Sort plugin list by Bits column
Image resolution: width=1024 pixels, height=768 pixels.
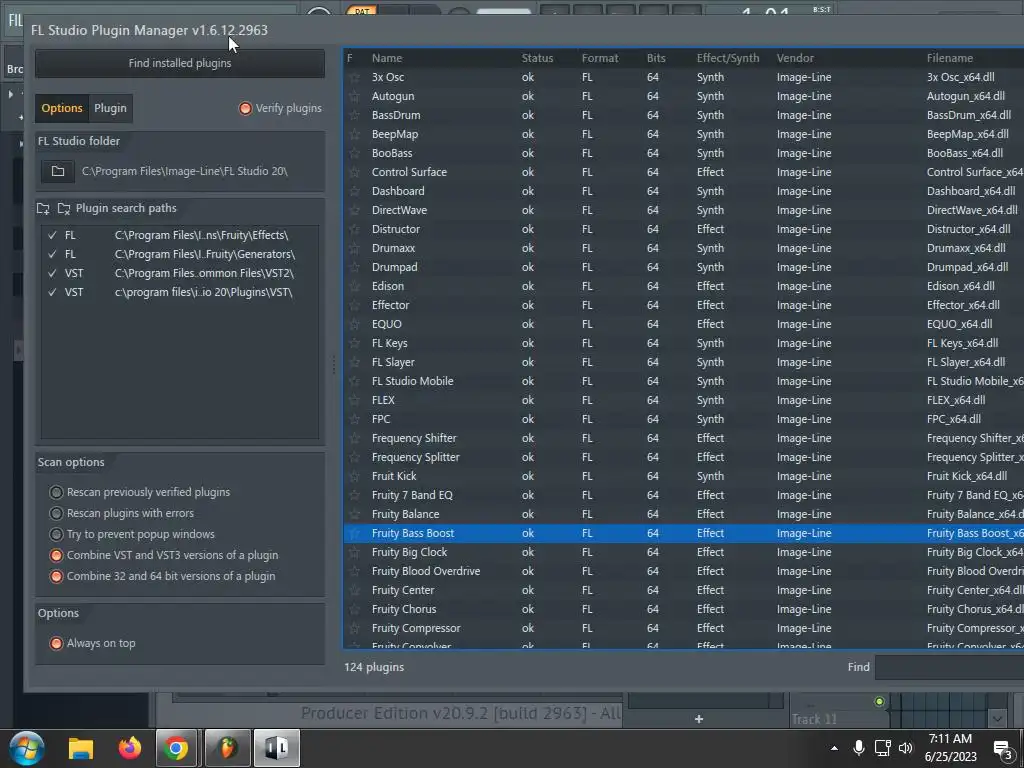tap(656, 58)
